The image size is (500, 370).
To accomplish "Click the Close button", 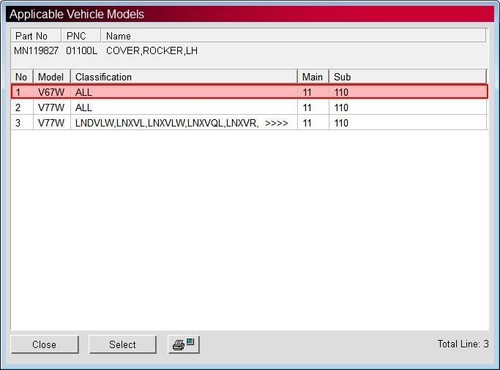I will 45,344.
